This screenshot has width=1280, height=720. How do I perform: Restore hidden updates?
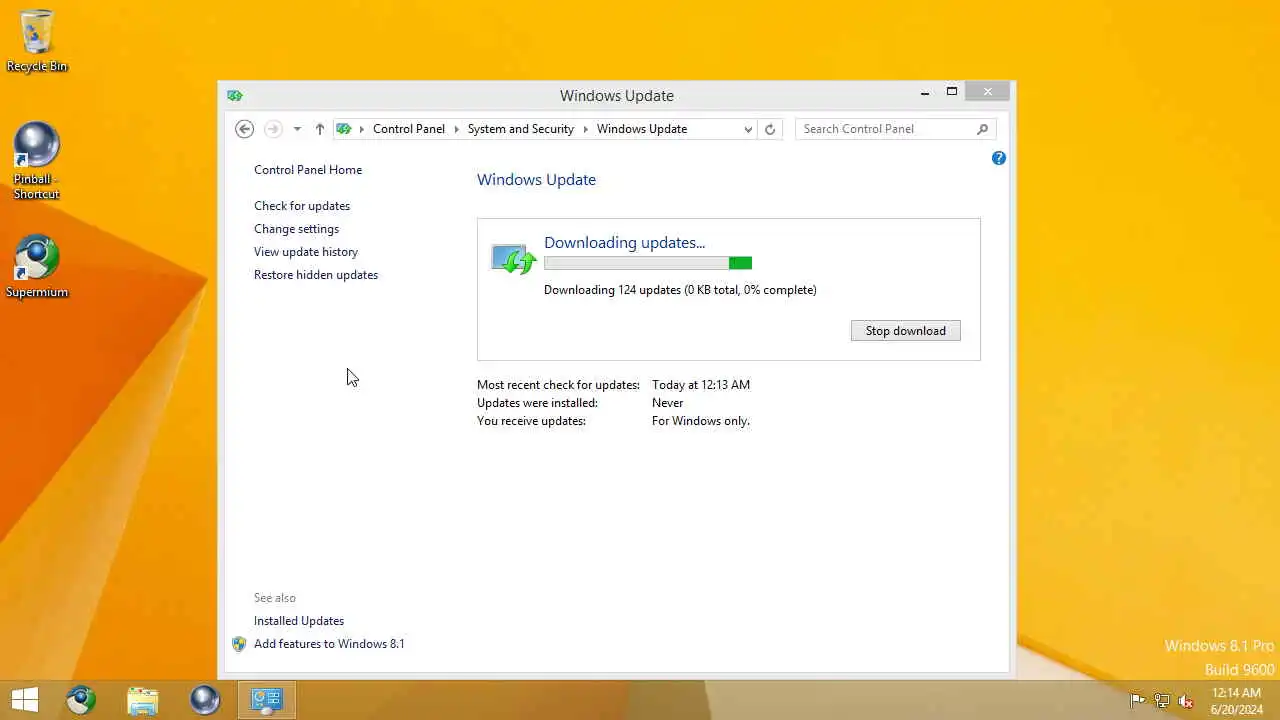coord(316,275)
